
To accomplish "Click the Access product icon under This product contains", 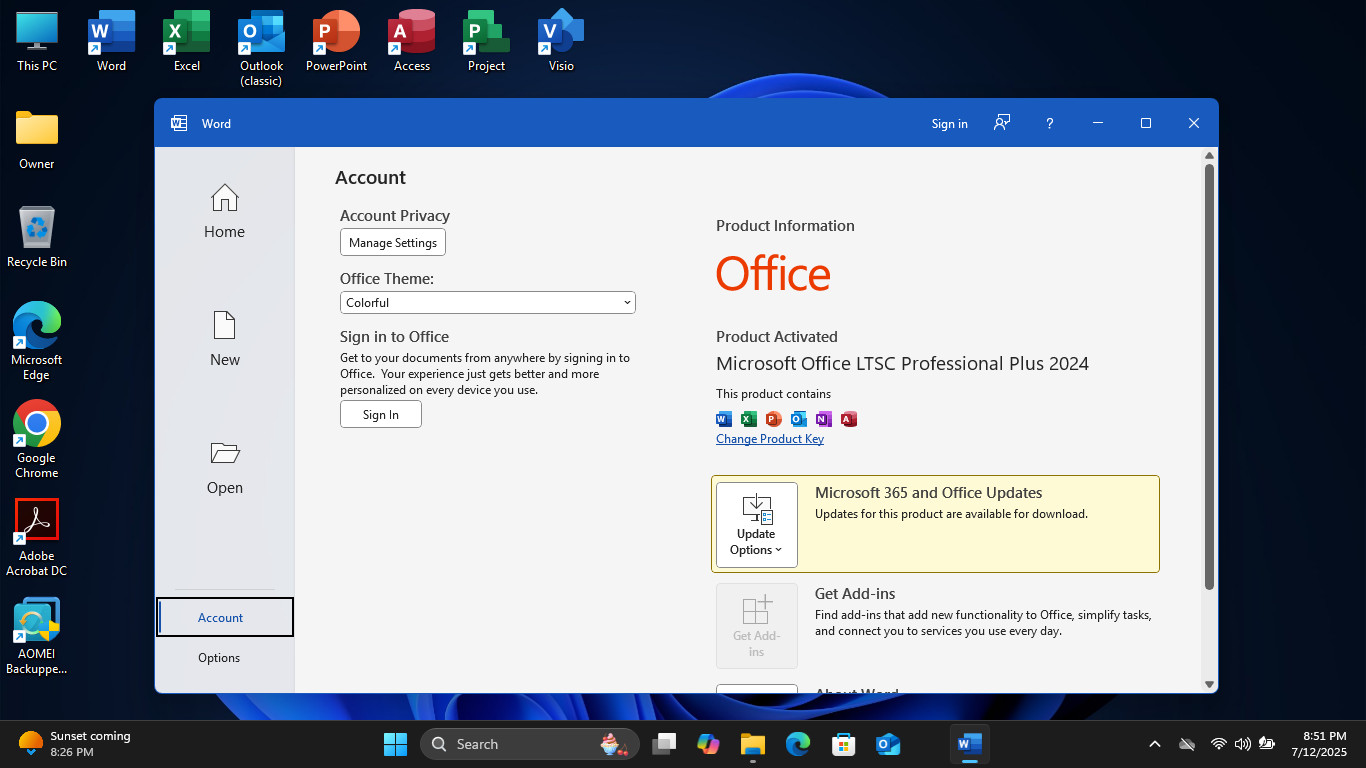I will [x=849, y=419].
